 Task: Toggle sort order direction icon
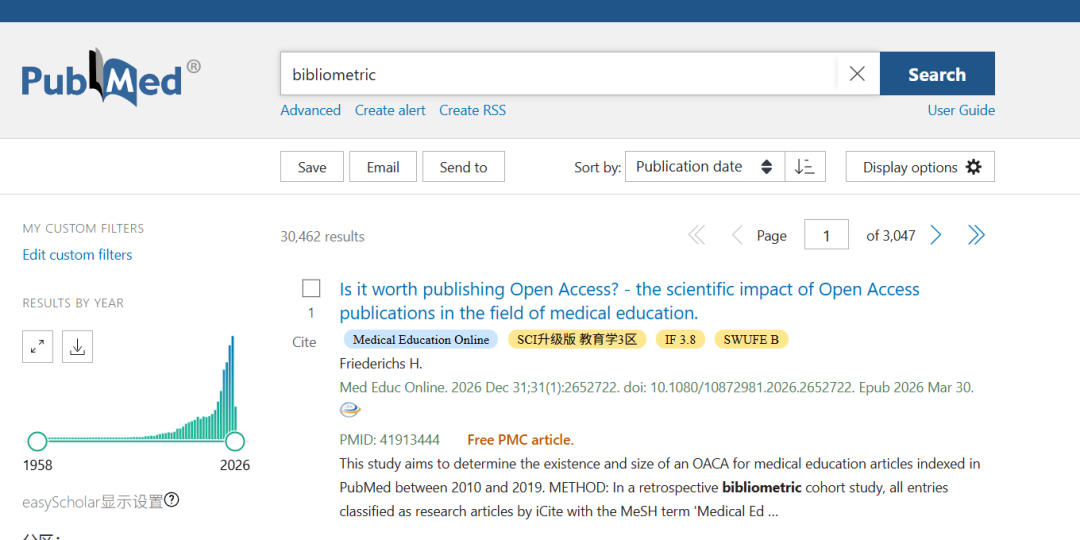[804, 167]
